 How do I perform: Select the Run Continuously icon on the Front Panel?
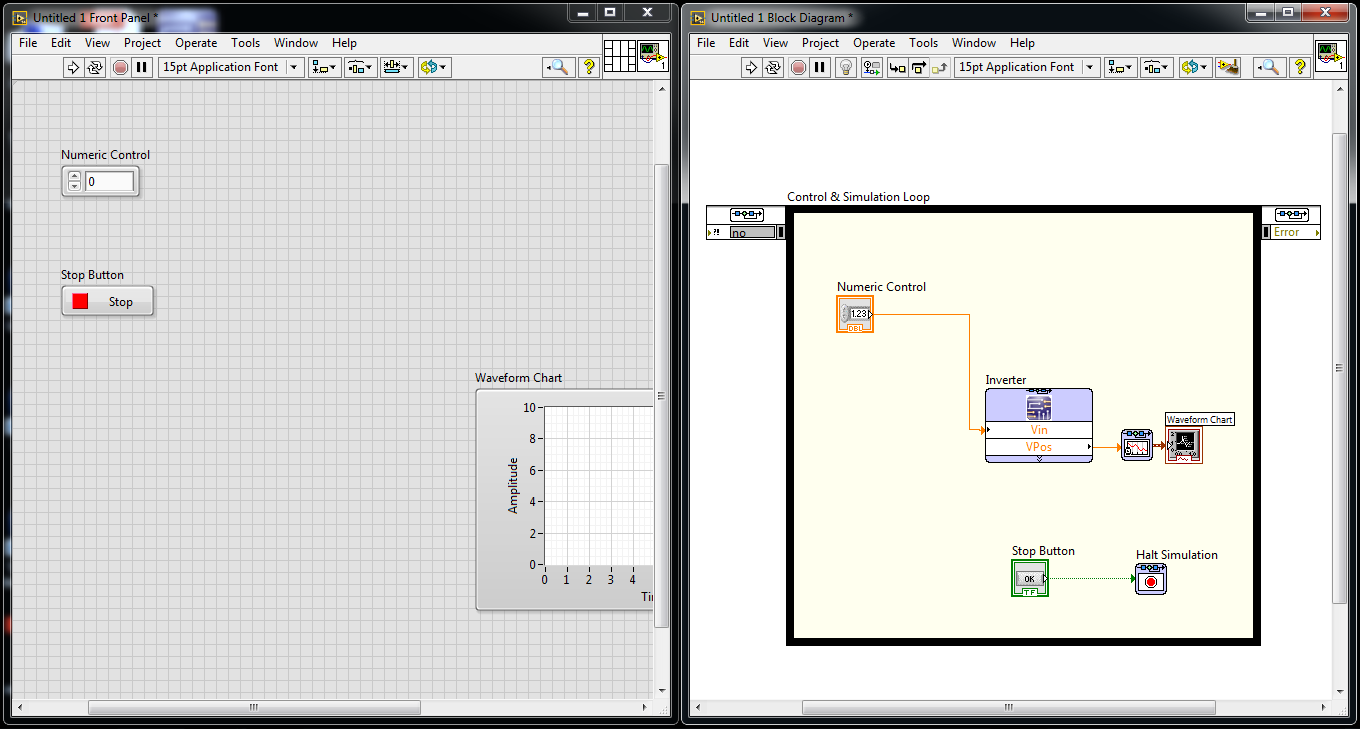coord(96,67)
